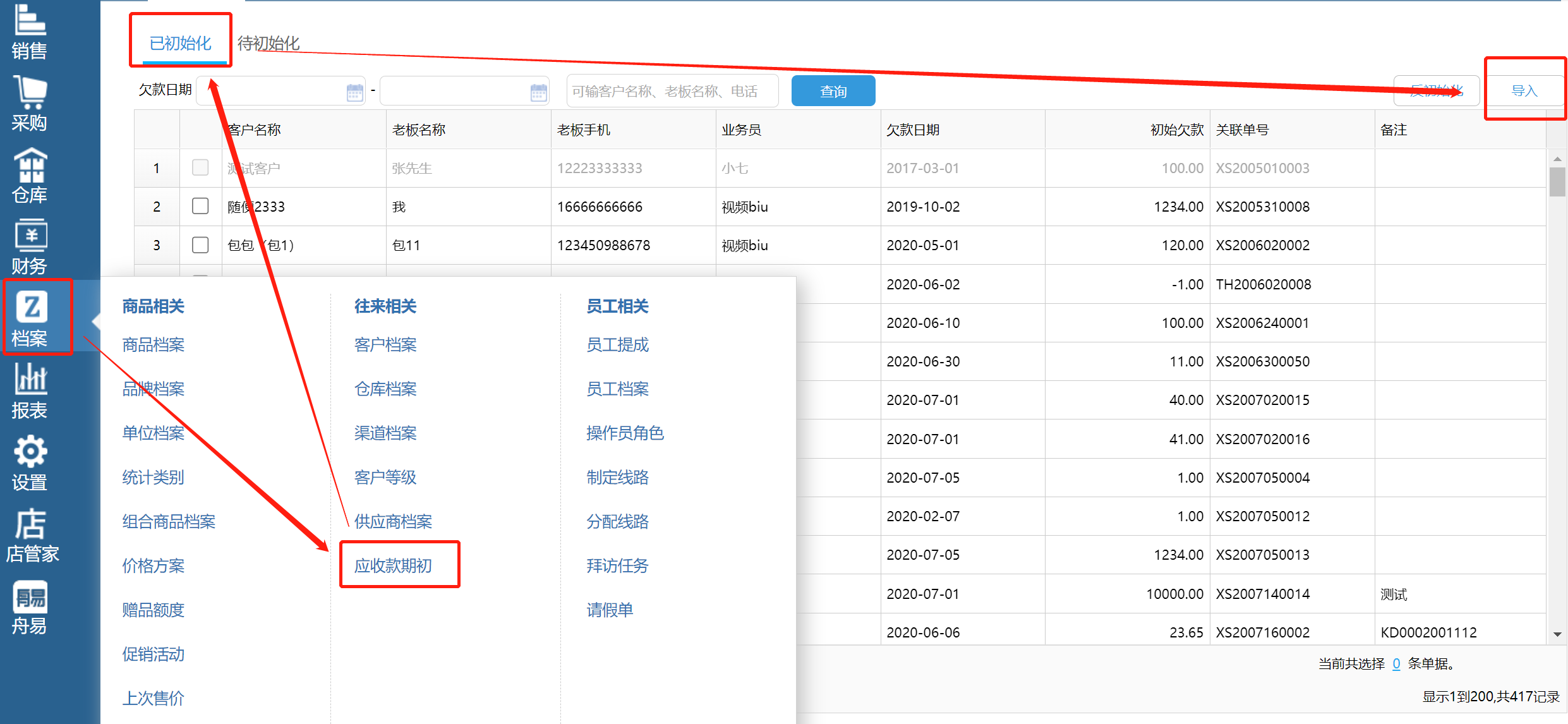Open 客户等级 menu entry

coord(385,478)
